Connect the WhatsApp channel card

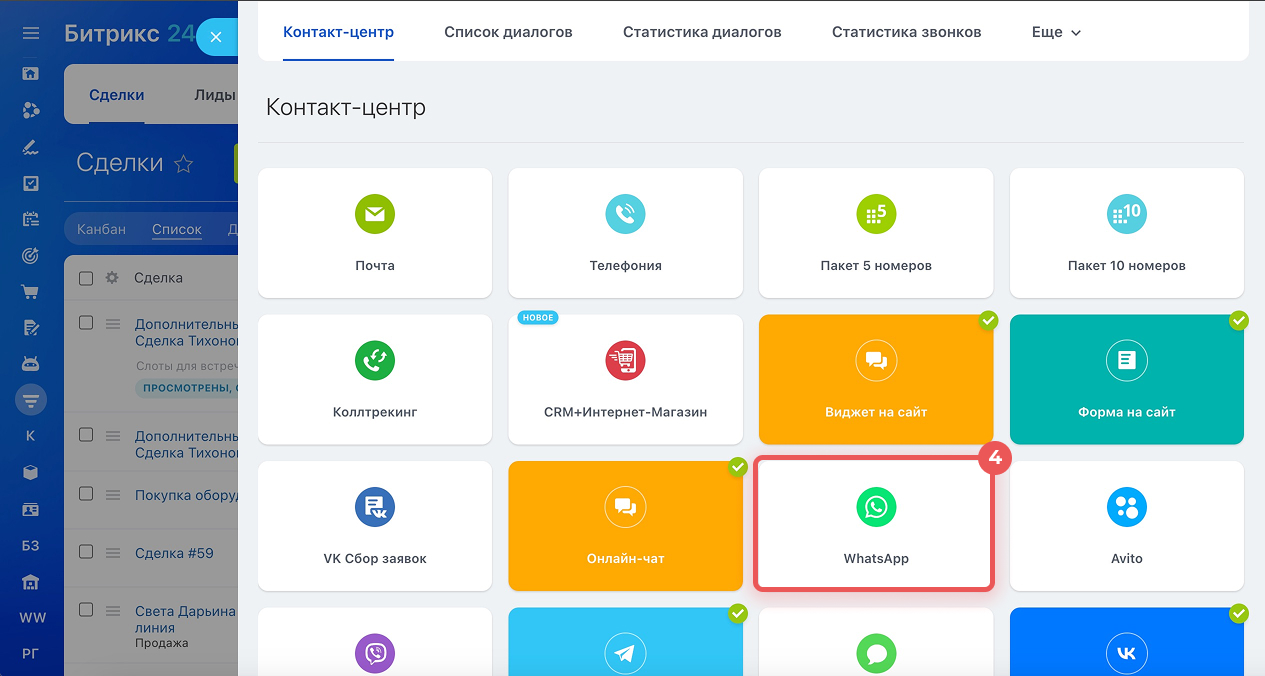point(875,524)
